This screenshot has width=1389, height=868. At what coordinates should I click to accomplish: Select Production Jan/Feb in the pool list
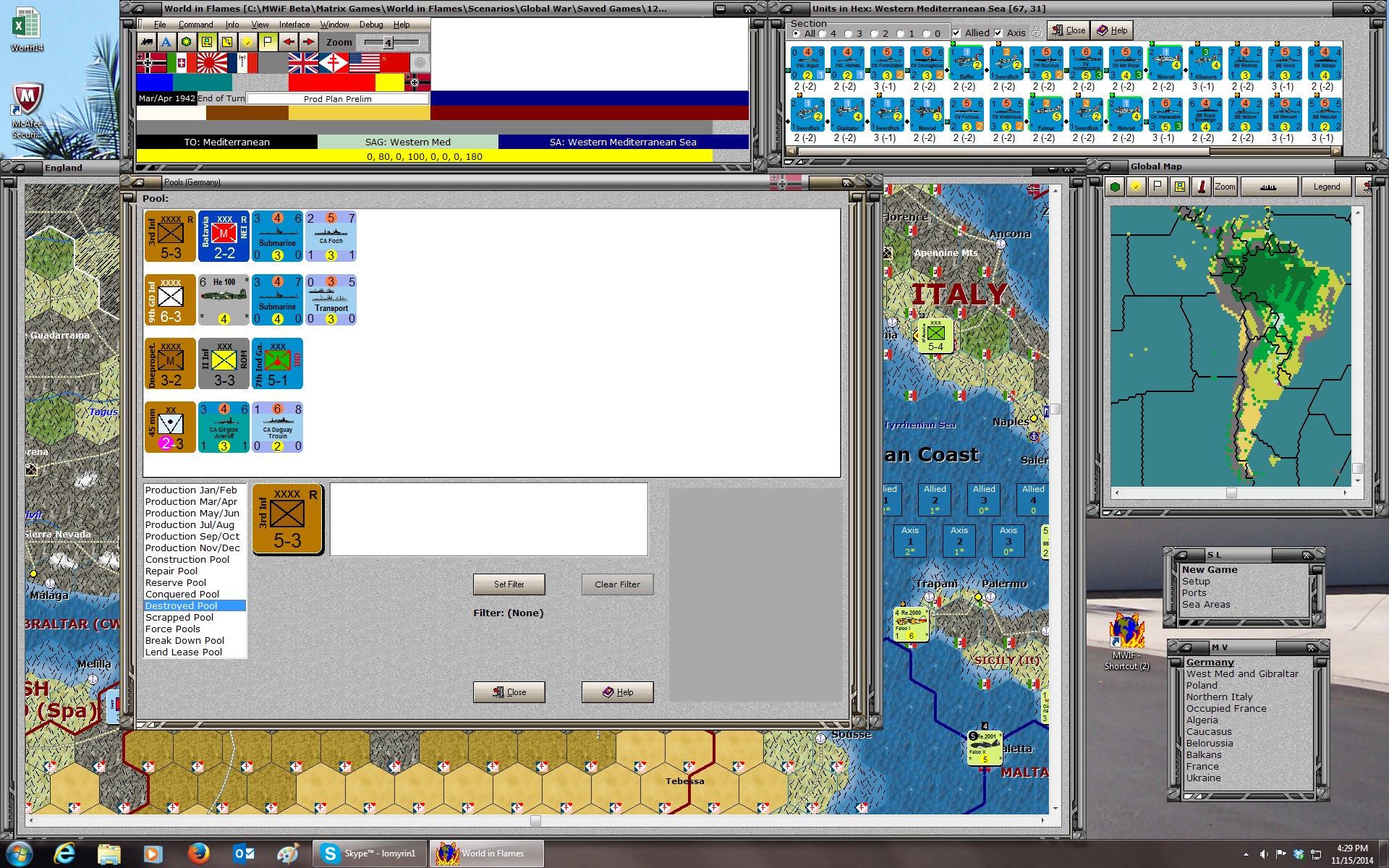pyautogui.click(x=191, y=490)
